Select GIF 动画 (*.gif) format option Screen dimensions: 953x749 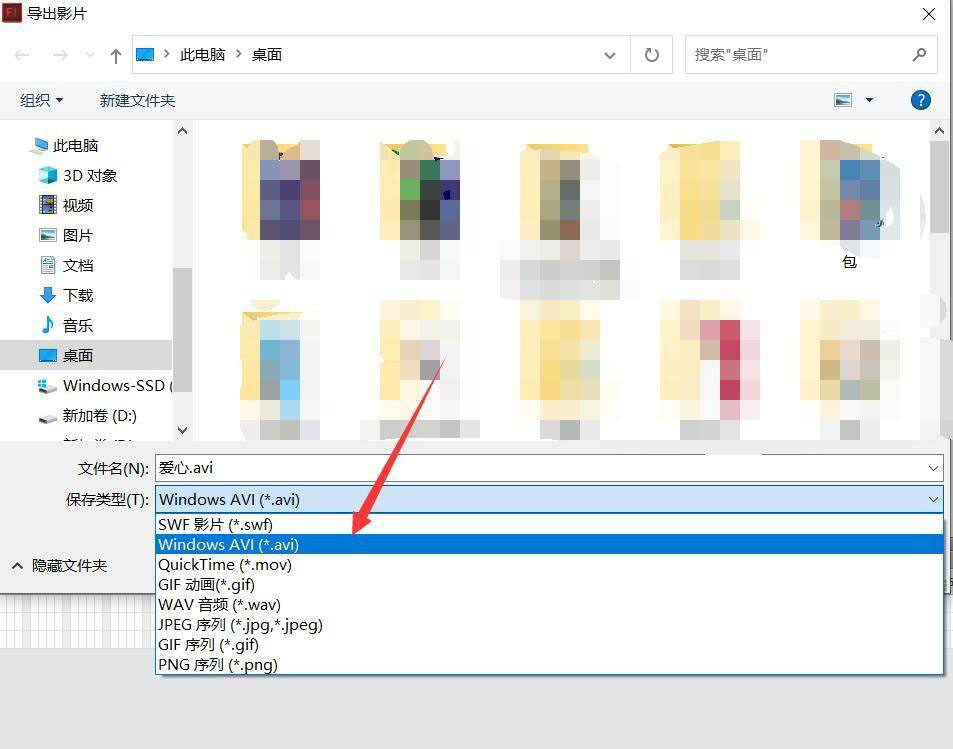(x=206, y=585)
